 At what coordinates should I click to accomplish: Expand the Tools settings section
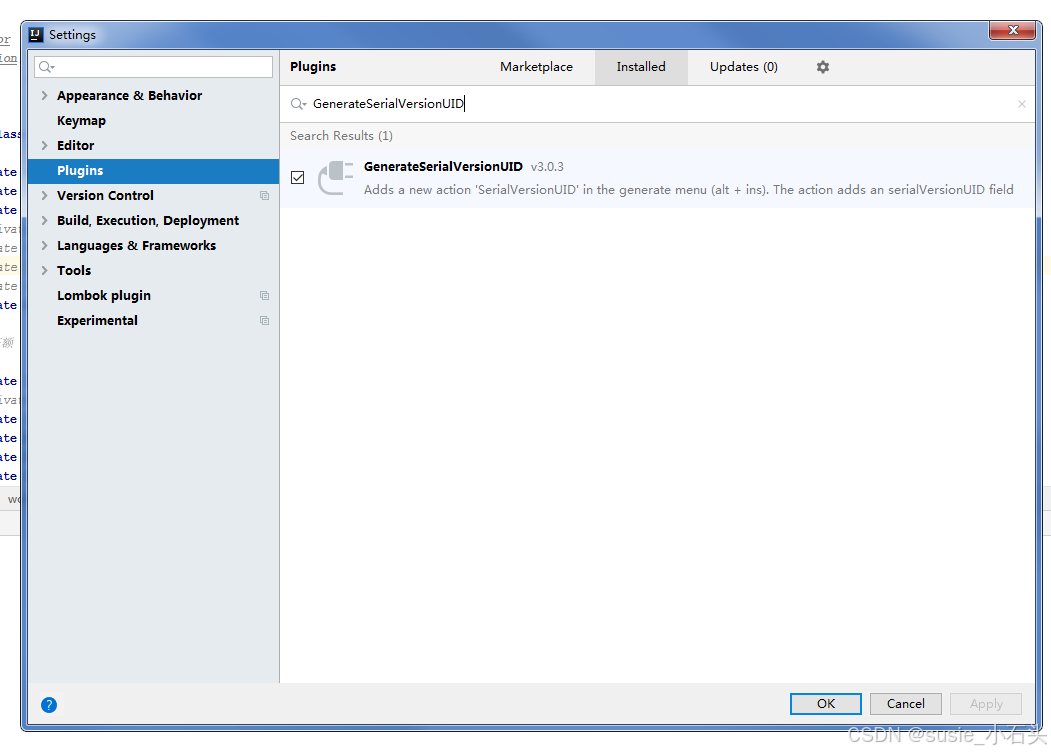(43, 270)
